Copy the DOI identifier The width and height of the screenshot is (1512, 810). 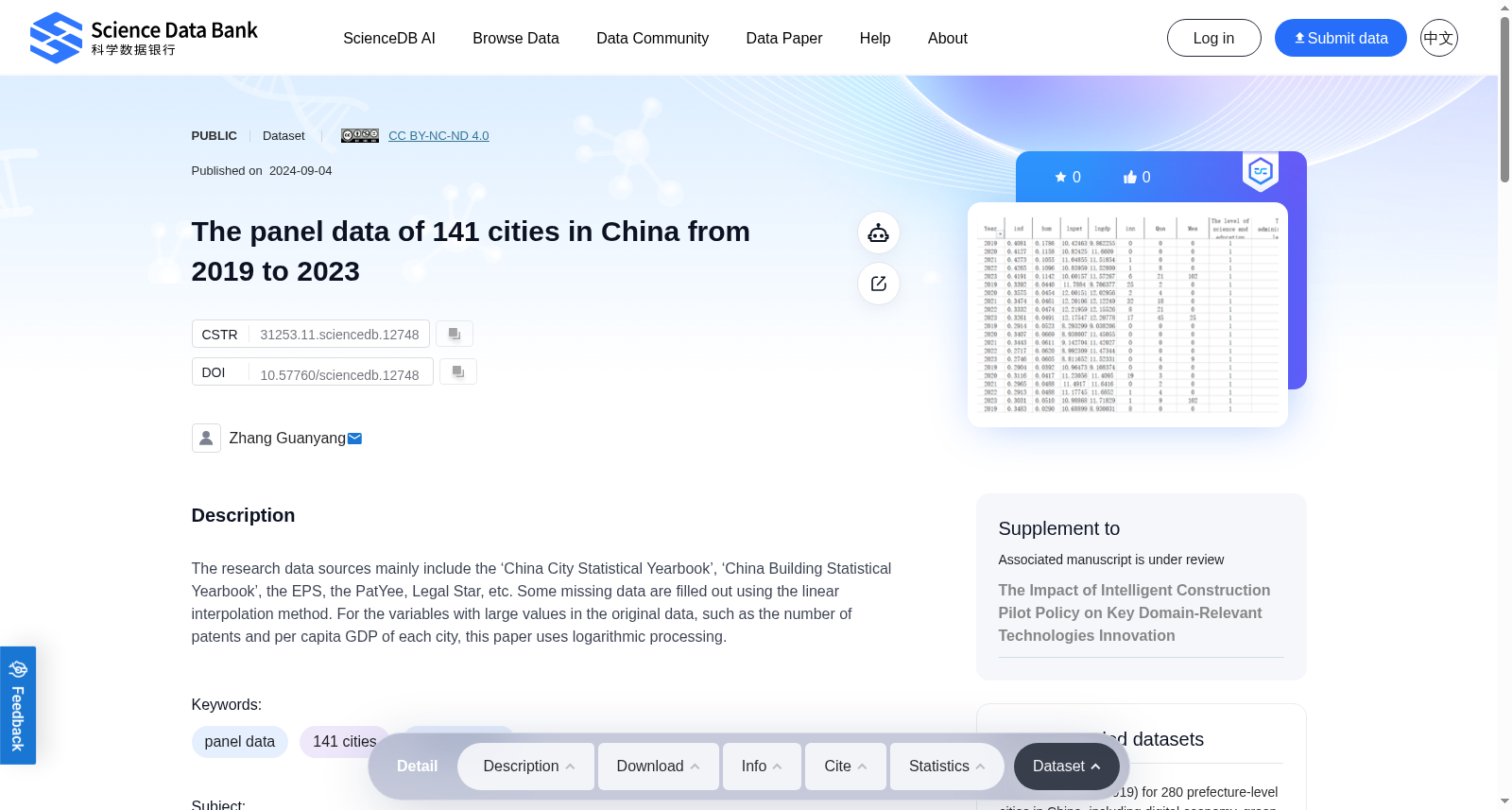[458, 371]
